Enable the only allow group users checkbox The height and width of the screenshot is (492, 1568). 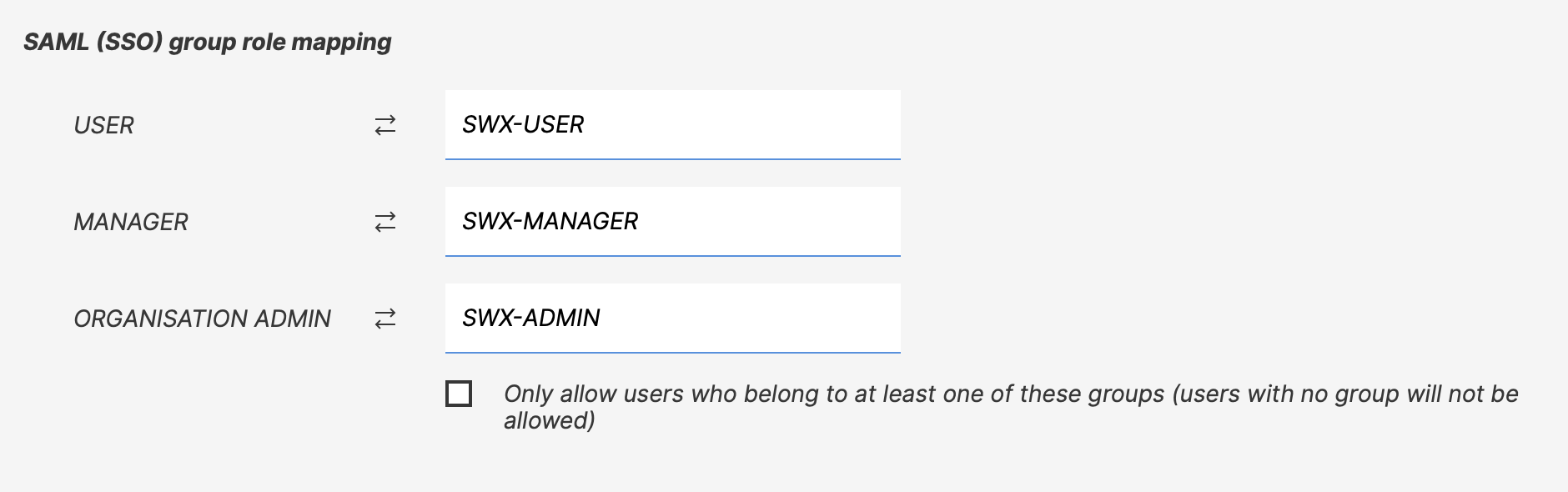(459, 394)
